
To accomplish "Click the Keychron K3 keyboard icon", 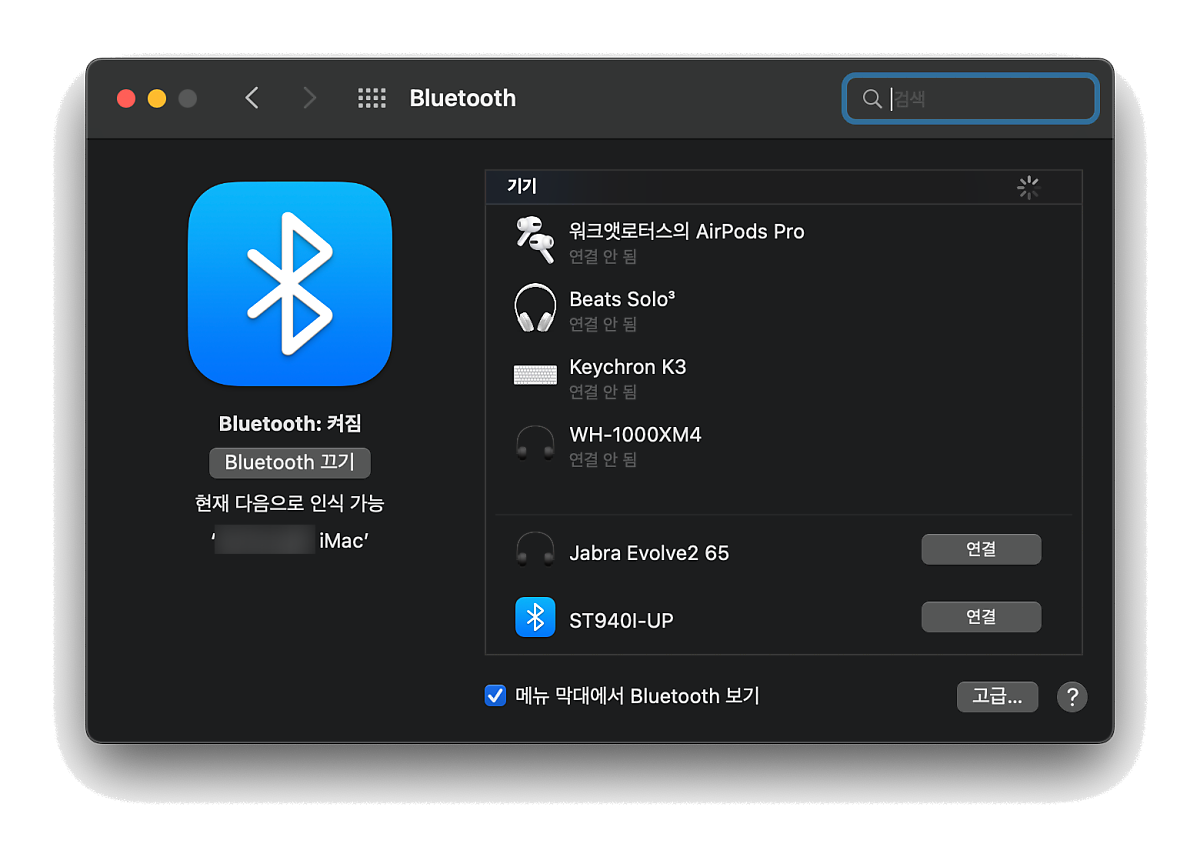I will pos(535,375).
